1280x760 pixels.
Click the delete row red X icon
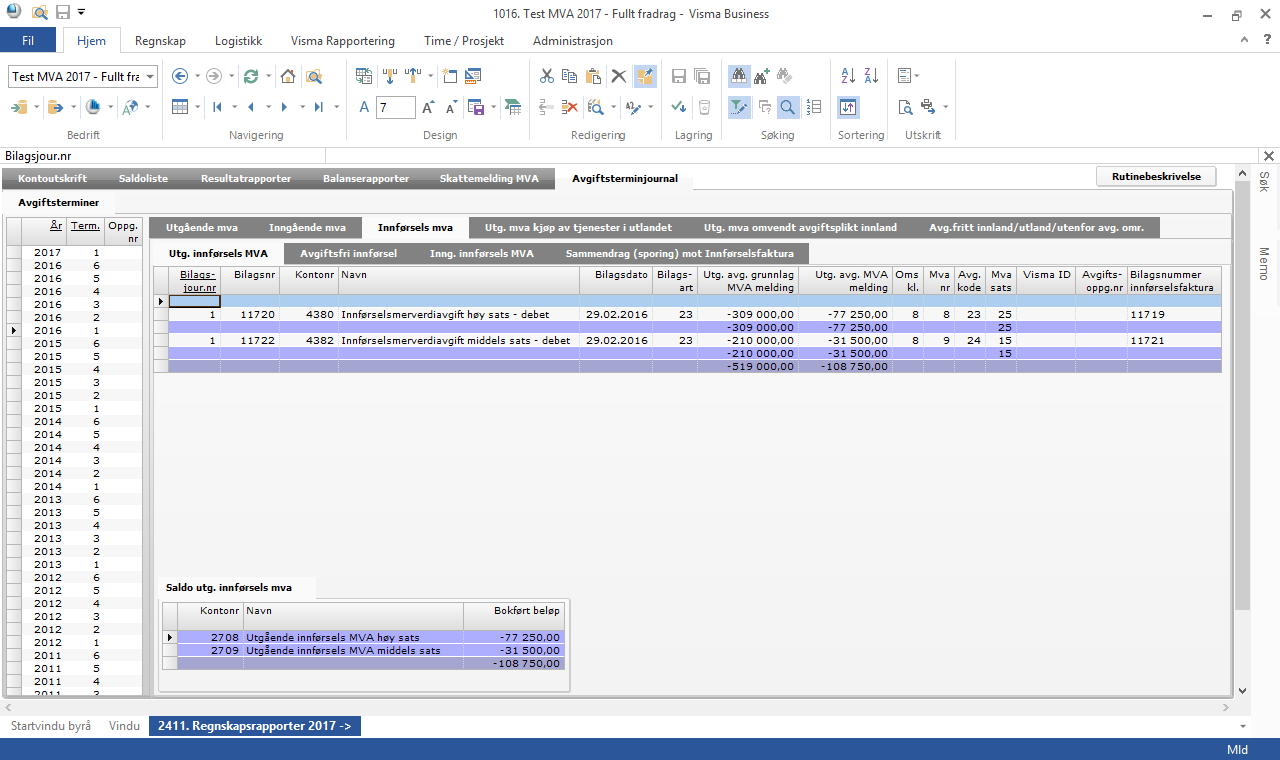[x=570, y=107]
